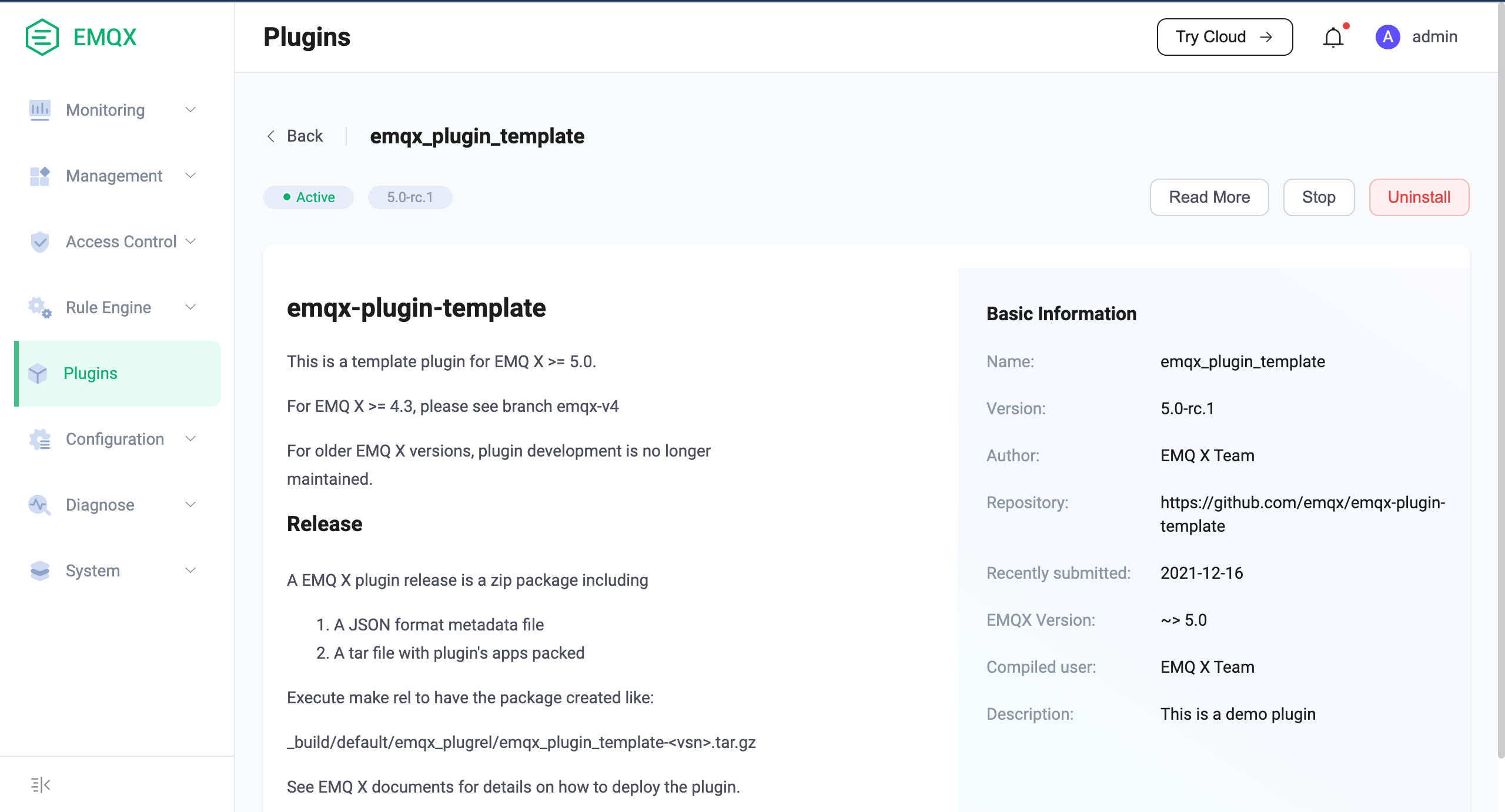Click the Active status badge
Viewport: 1505px width, 812px height.
click(309, 197)
